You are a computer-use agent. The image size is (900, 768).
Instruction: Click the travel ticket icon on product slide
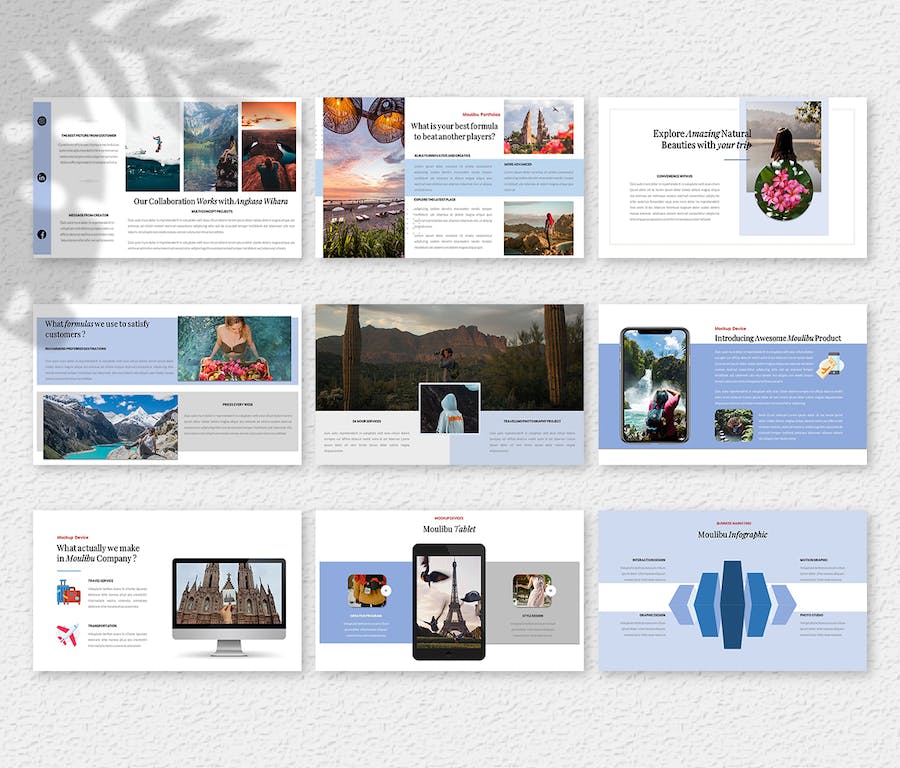coord(828,368)
